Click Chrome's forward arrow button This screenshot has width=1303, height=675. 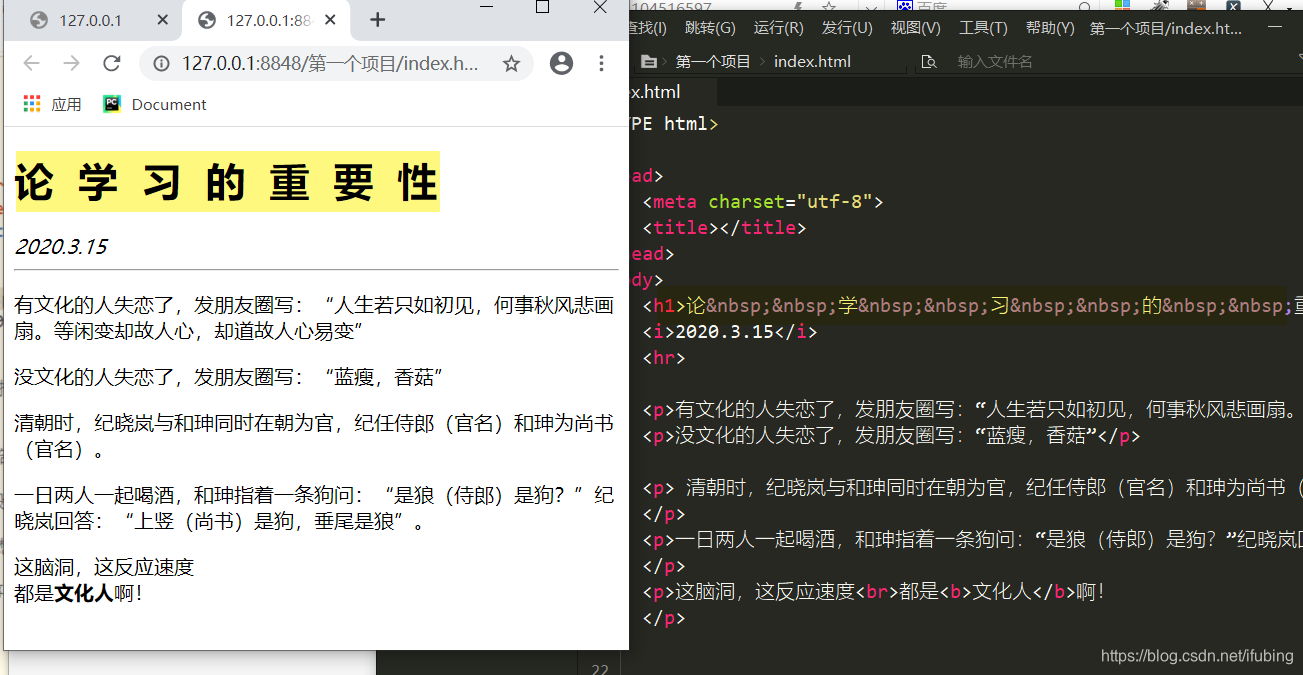point(71,64)
